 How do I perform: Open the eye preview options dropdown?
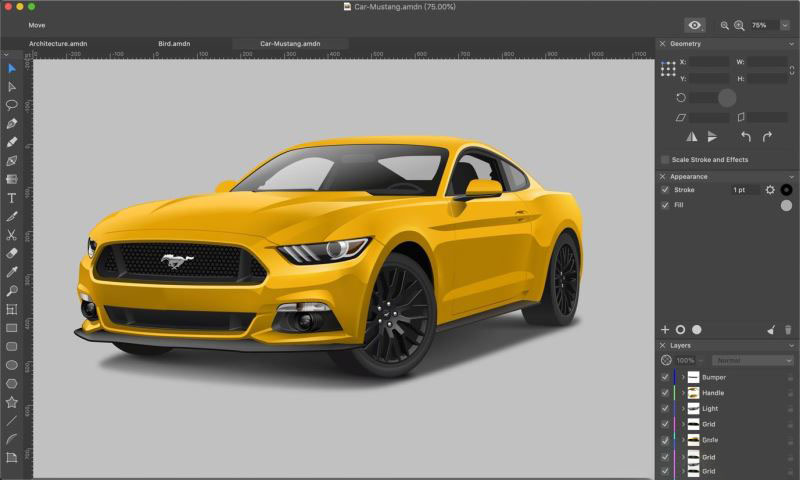click(x=703, y=30)
